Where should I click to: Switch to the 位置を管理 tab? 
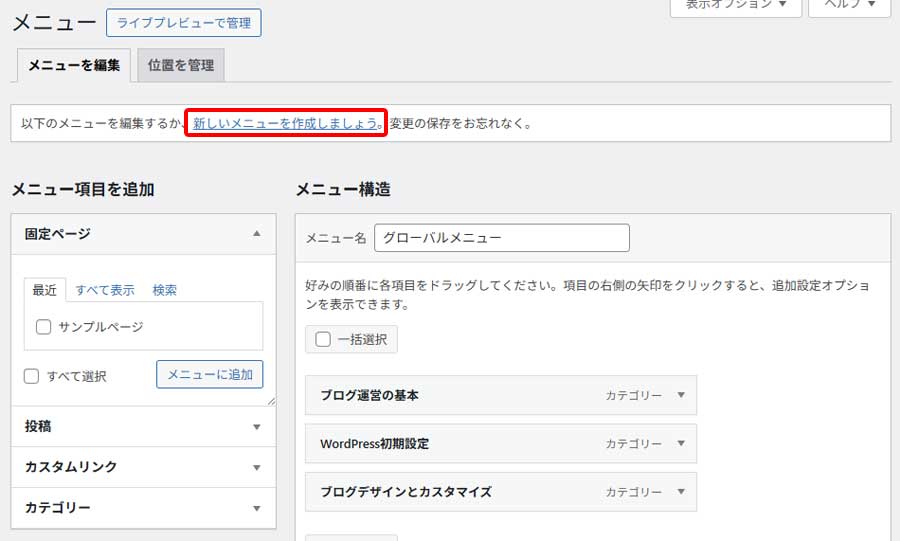coord(181,65)
